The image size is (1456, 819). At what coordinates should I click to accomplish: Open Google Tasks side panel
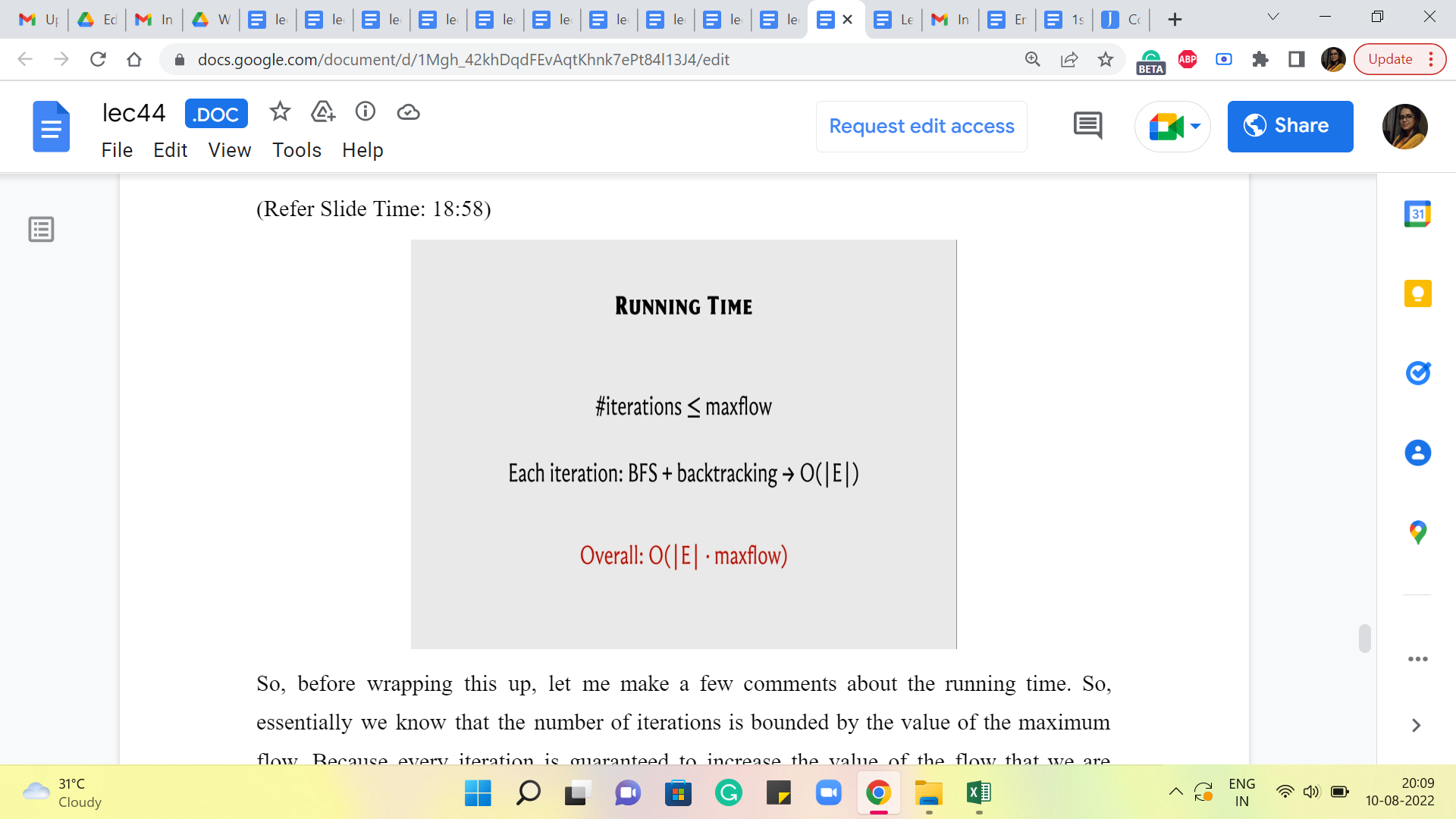point(1417,373)
